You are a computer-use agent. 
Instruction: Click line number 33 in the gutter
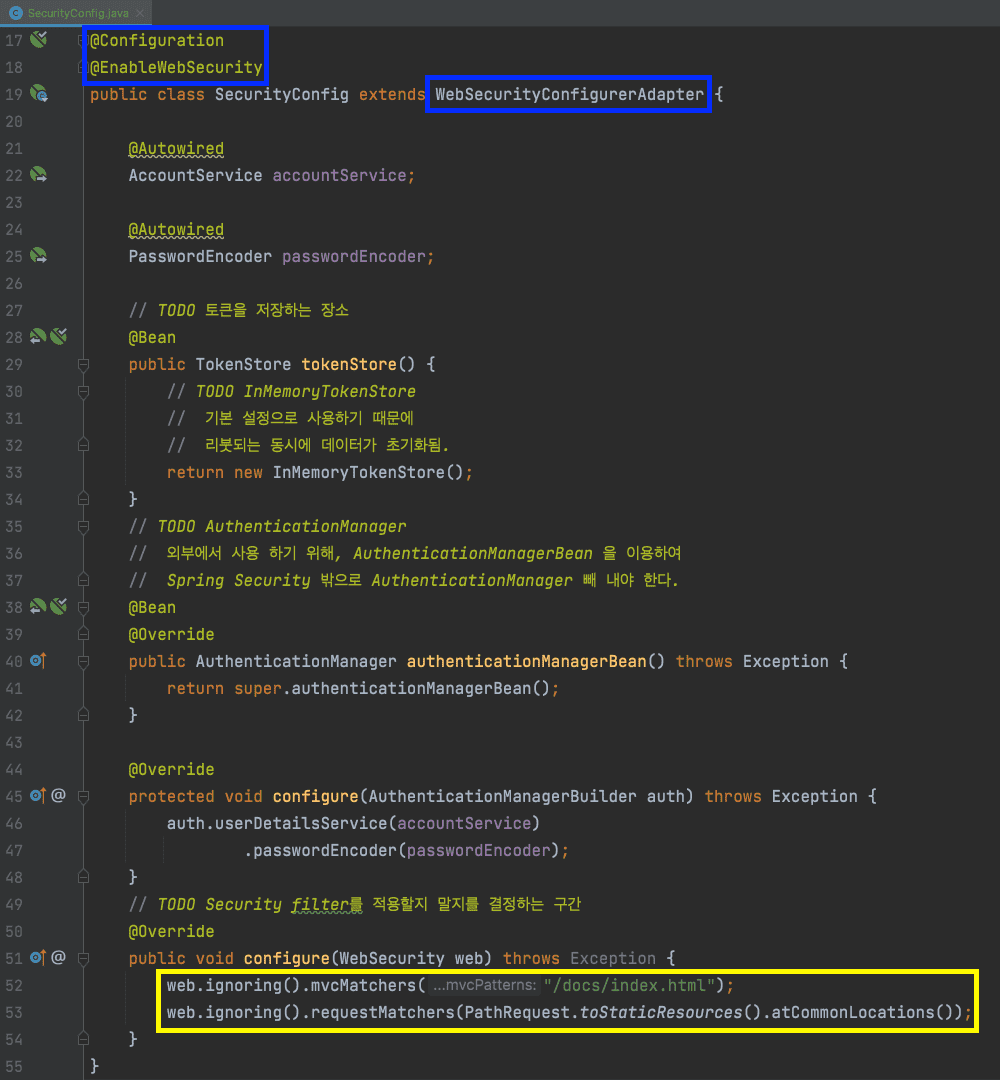(x=14, y=472)
